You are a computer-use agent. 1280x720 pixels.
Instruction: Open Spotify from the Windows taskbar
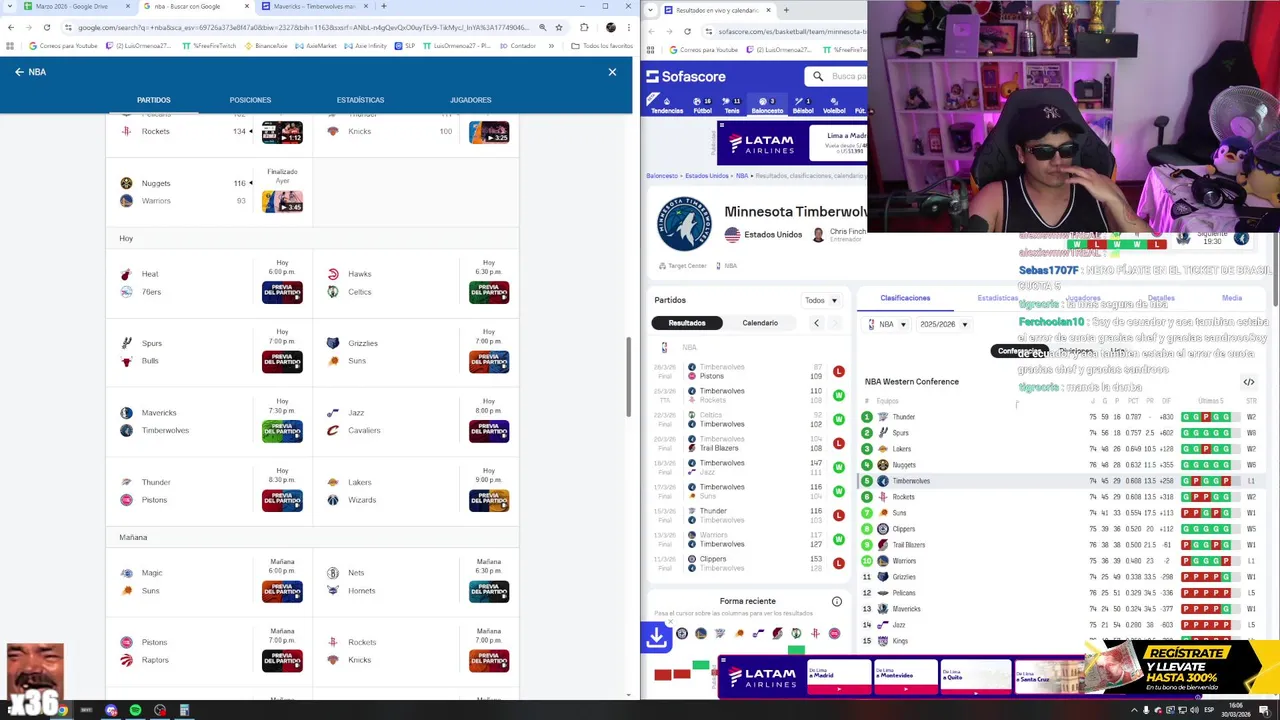(x=135, y=710)
